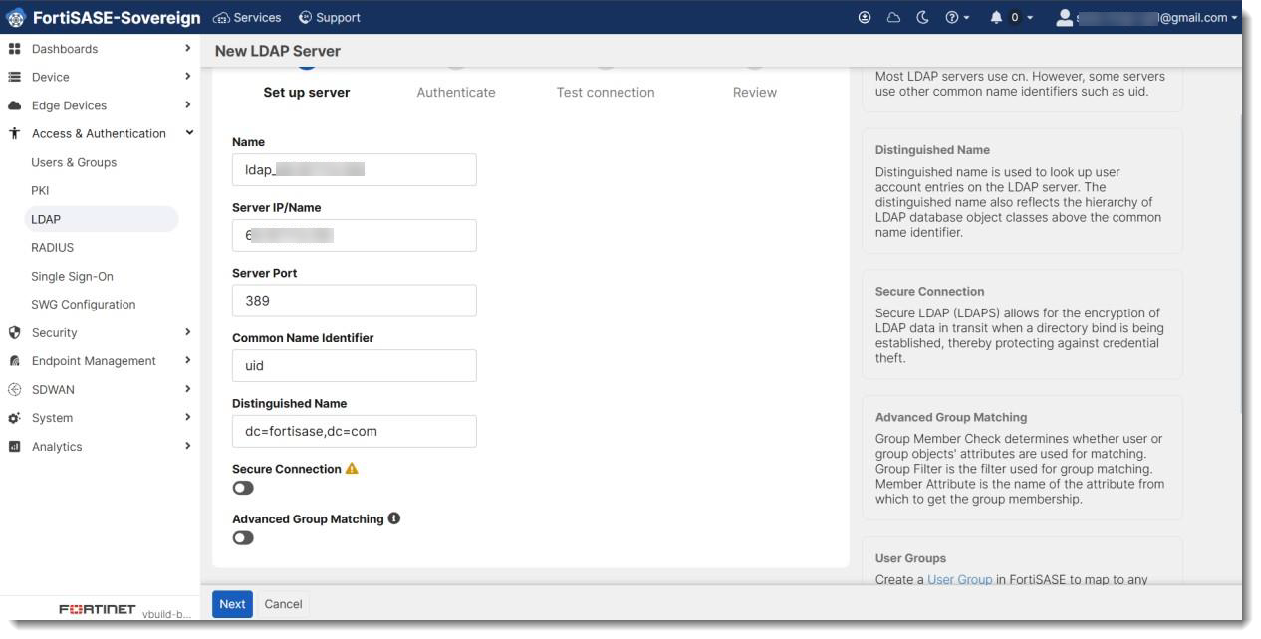Expand the Dashboards menu chevron
The image size is (1261, 639).
coord(187,48)
